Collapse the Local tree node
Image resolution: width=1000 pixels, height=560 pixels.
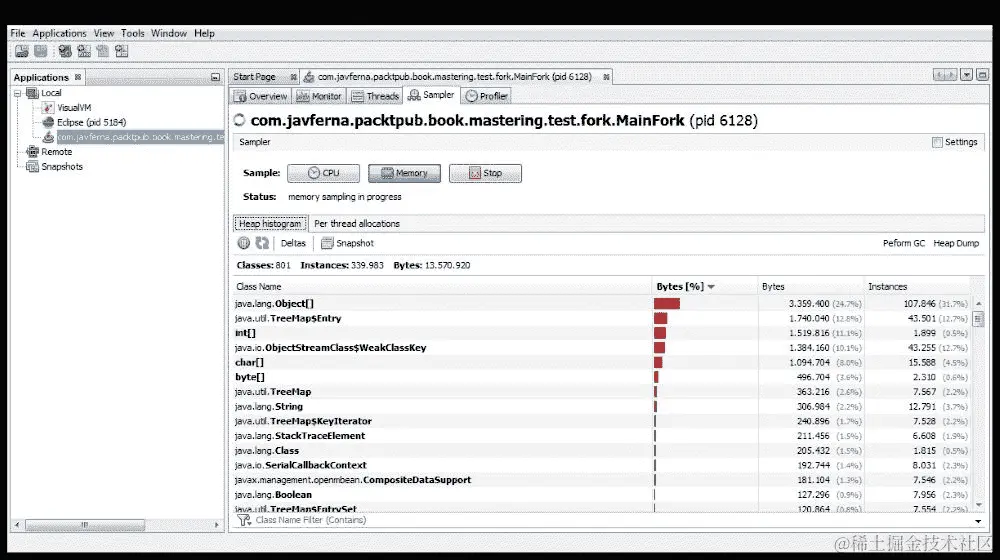pos(18,93)
